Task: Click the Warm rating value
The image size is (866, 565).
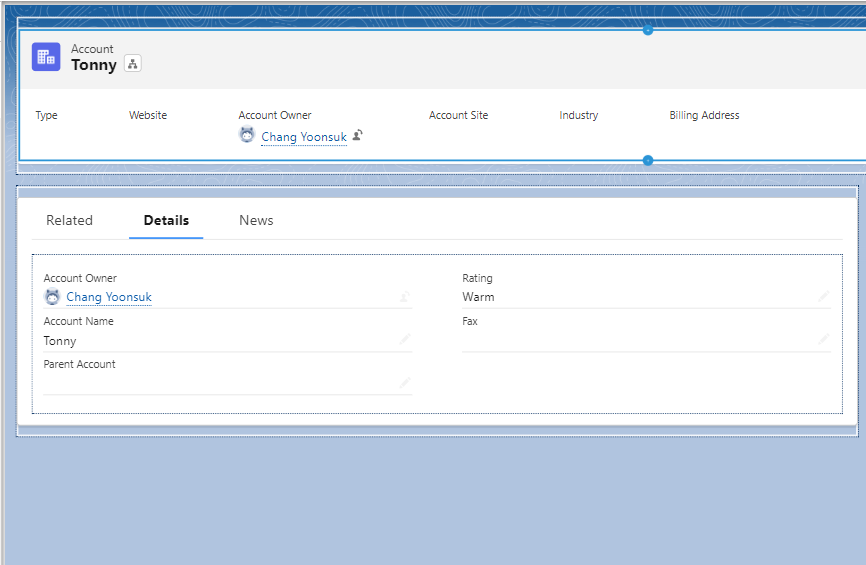Action: tap(478, 297)
